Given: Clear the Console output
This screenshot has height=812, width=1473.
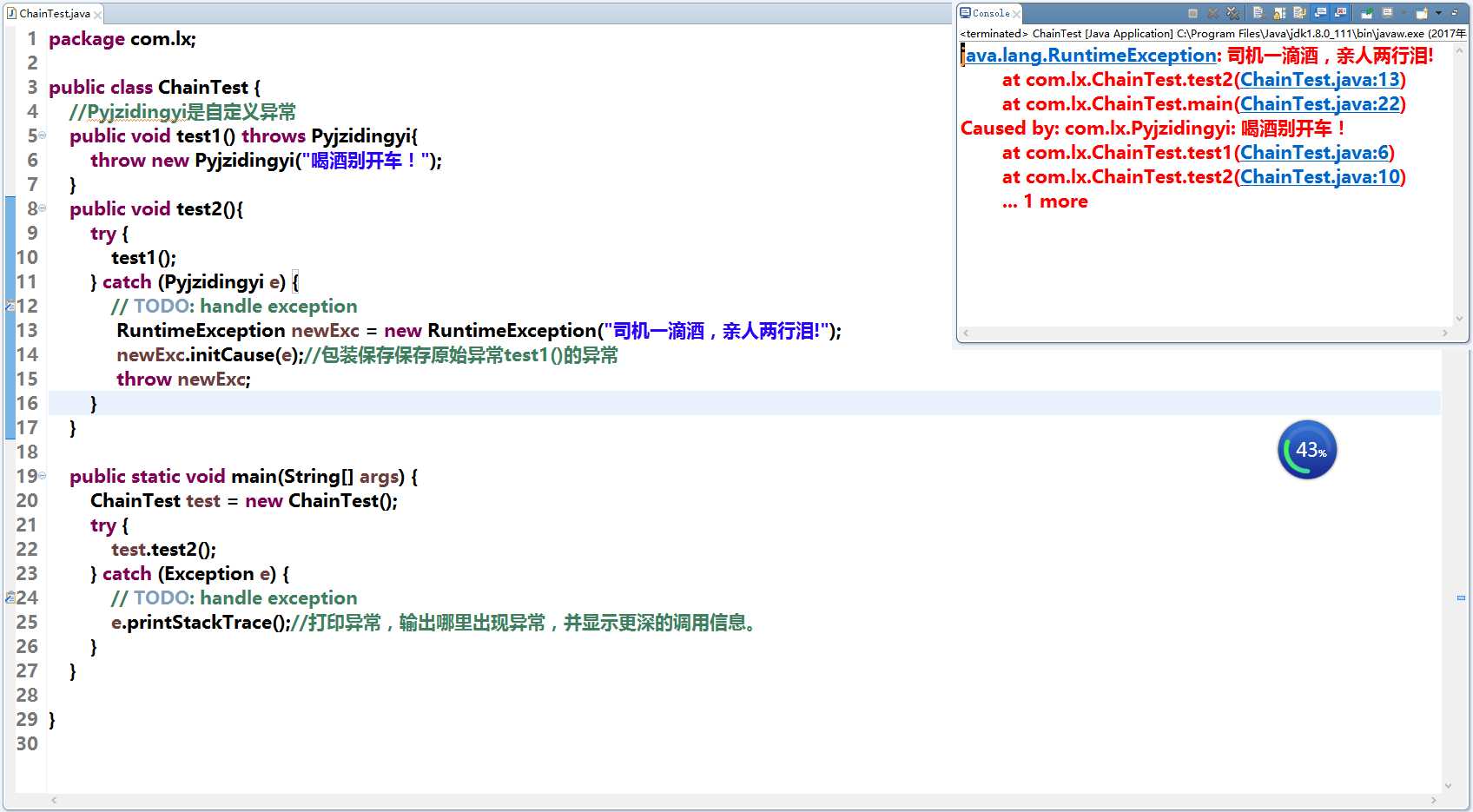Looking at the screenshot, I should (x=1258, y=13).
